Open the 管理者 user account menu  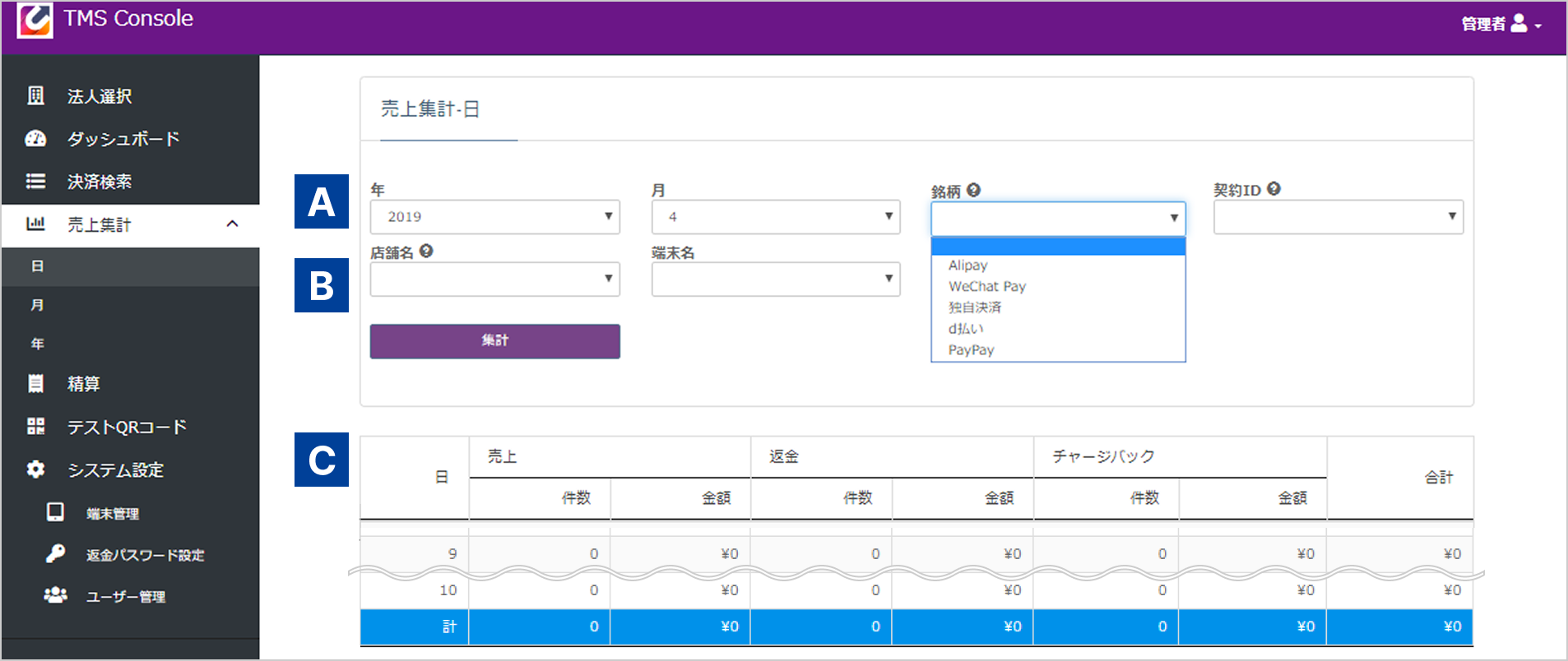1501,24
